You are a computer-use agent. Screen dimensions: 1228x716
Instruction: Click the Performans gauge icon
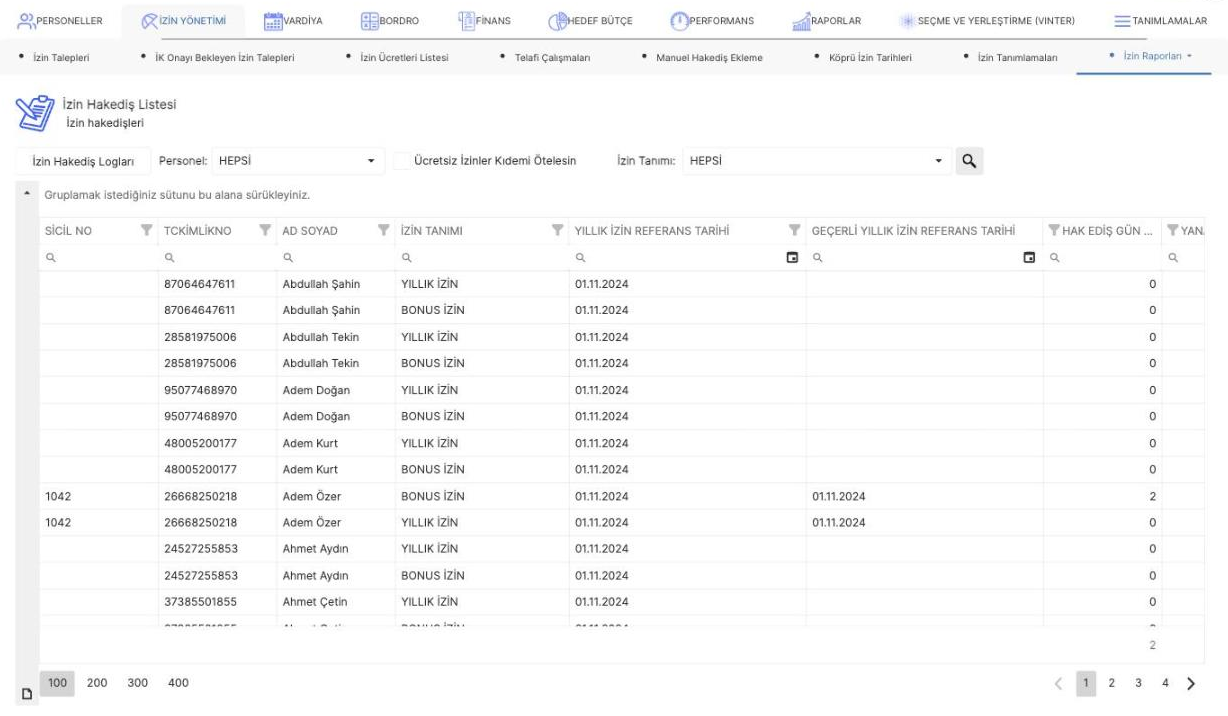point(679,22)
